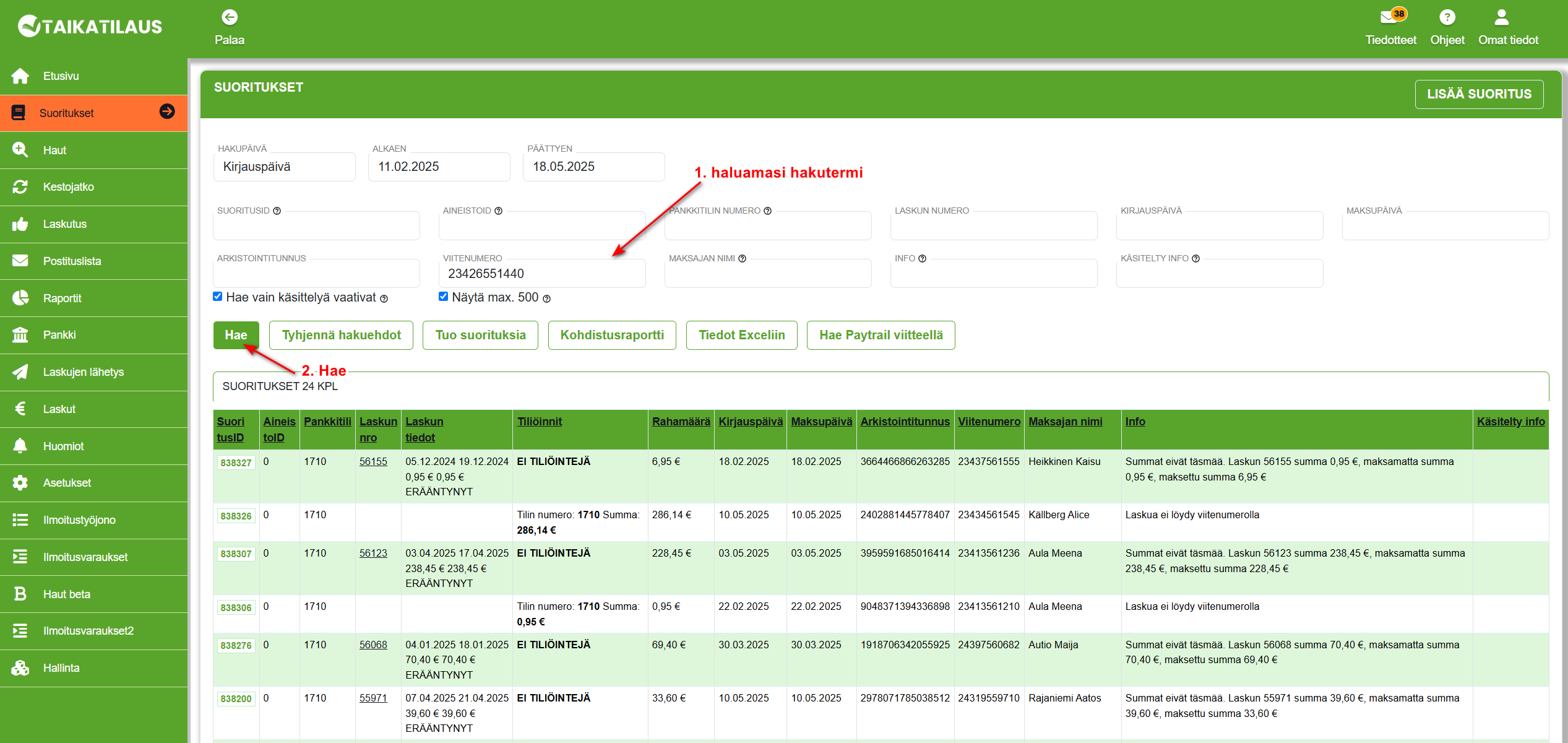The image size is (1568, 743).
Task: Click into the Laskun numero input field
Action: point(994,226)
